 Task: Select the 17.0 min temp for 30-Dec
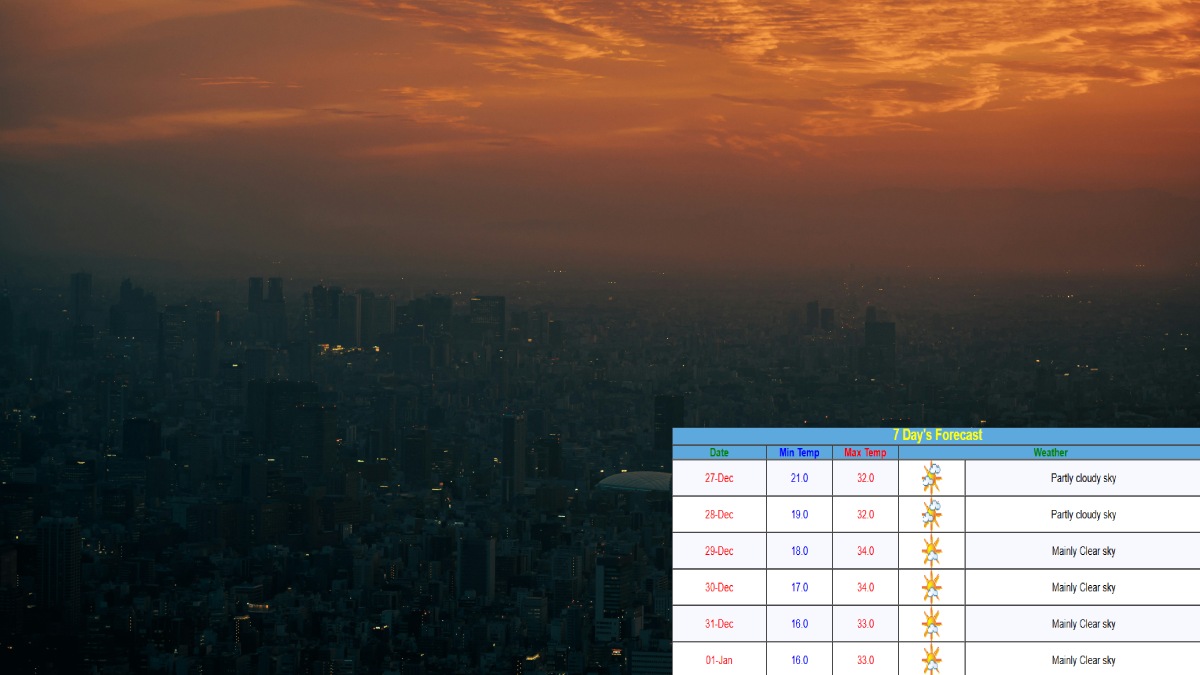pyautogui.click(x=799, y=588)
